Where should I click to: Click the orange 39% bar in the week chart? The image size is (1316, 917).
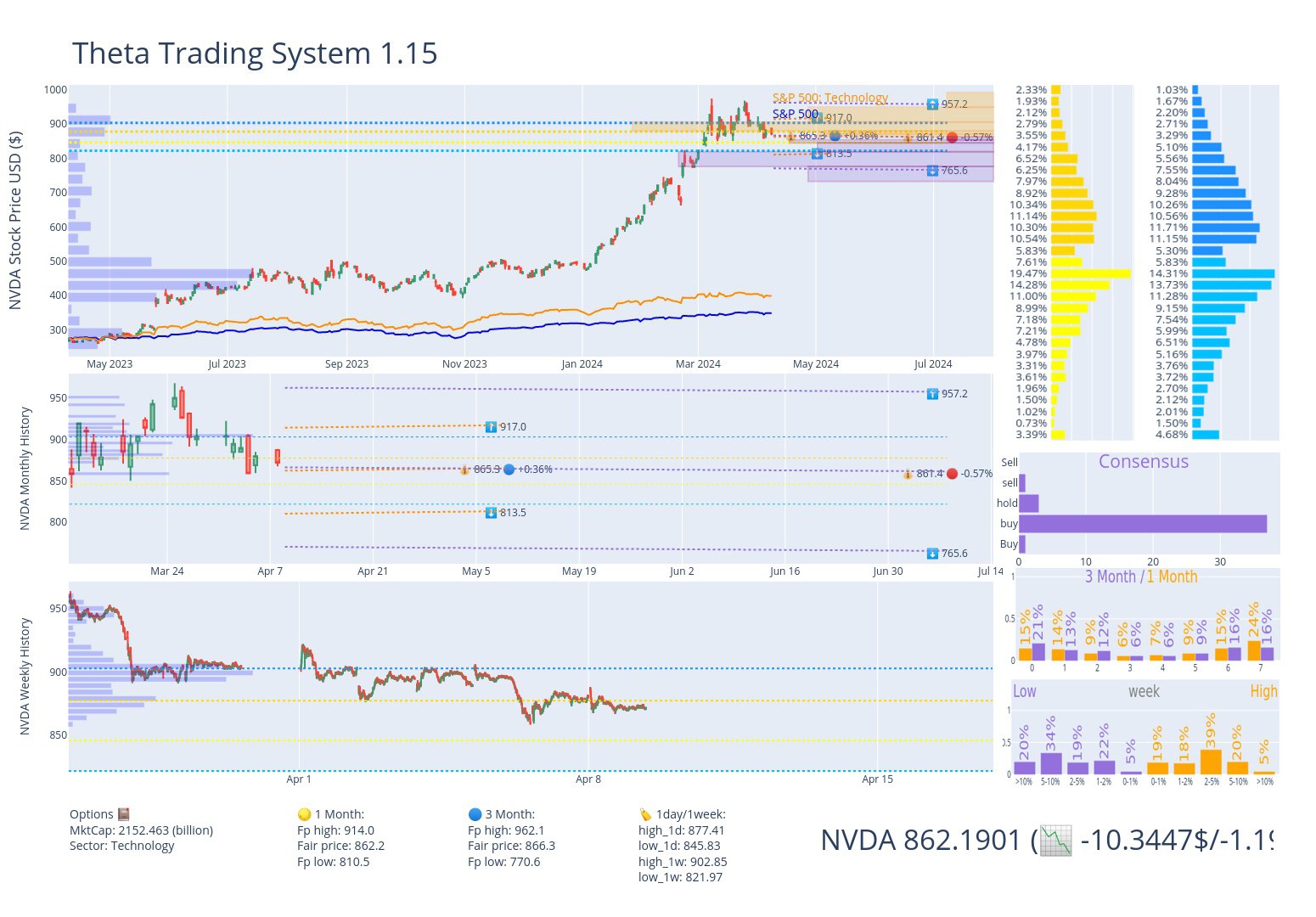[1211, 762]
